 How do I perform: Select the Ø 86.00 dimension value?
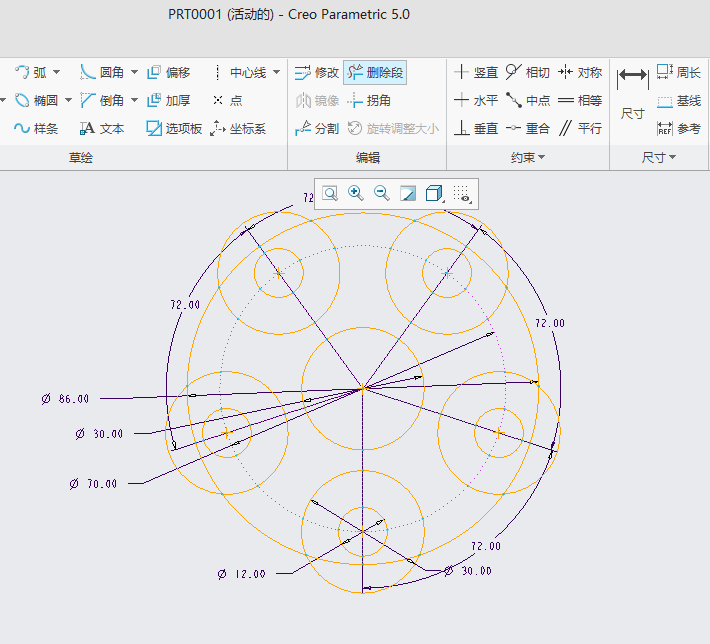pos(65,399)
